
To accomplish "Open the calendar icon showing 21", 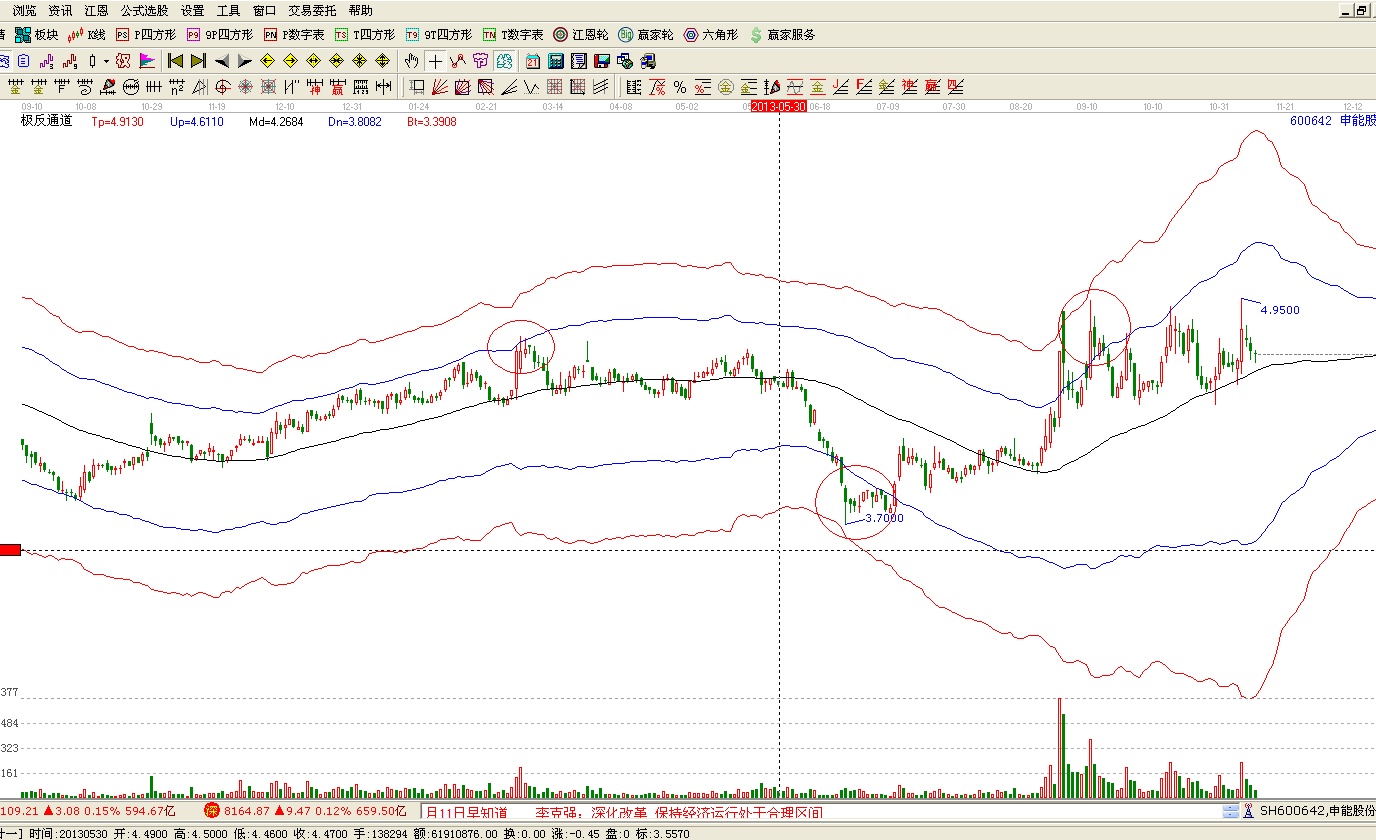I will coord(534,60).
